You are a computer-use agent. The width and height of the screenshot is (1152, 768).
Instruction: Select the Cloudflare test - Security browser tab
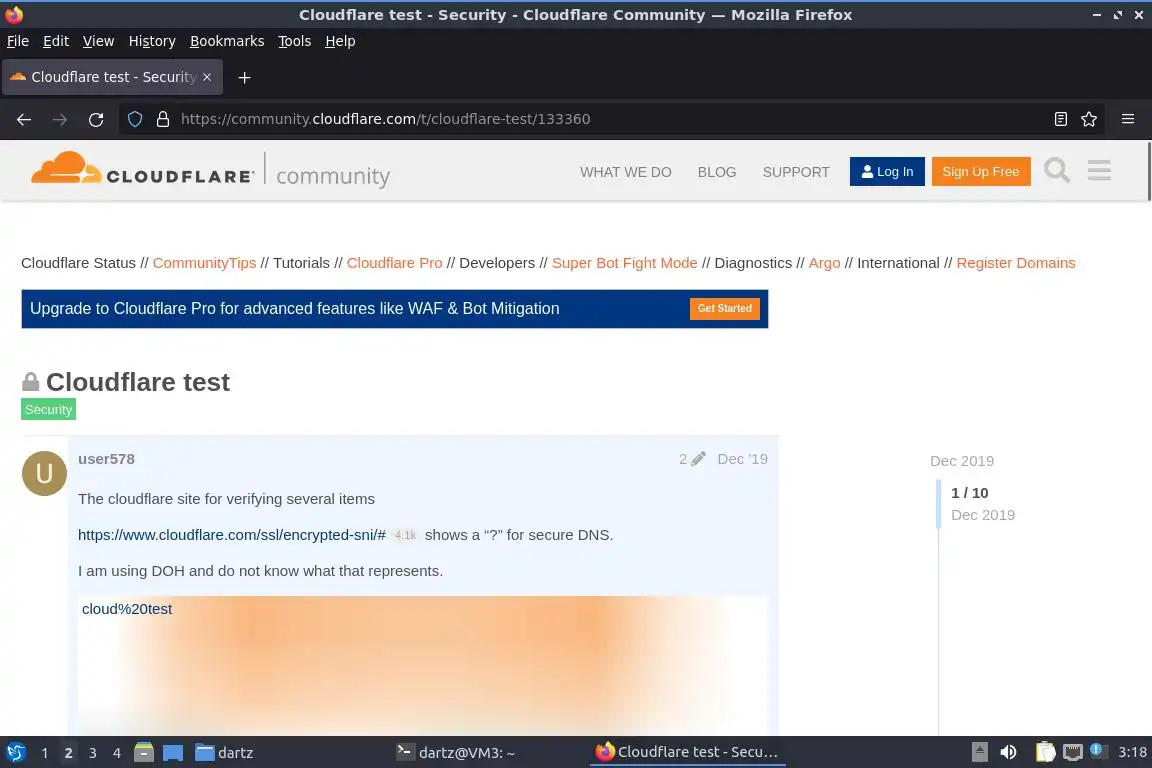pos(112,77)
